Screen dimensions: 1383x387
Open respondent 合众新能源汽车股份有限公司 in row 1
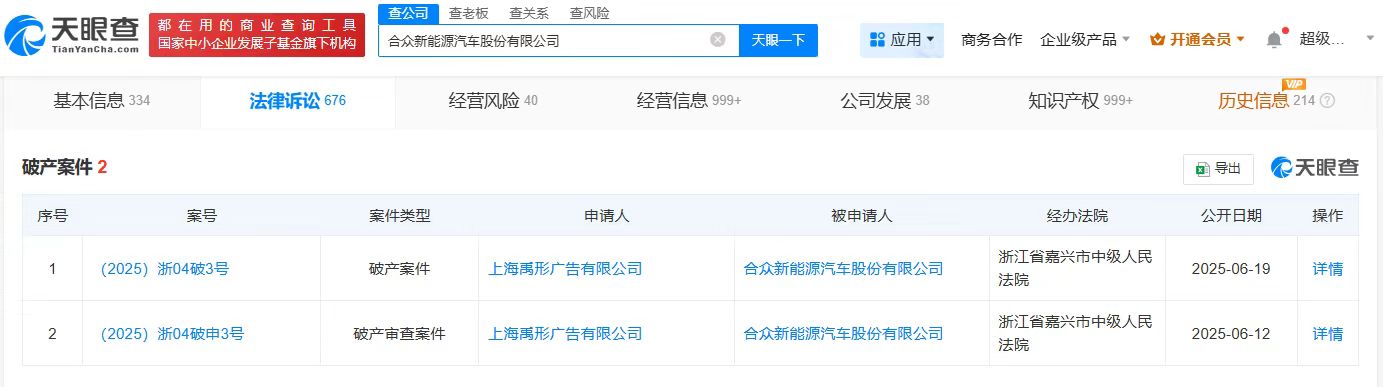(843, 268)
